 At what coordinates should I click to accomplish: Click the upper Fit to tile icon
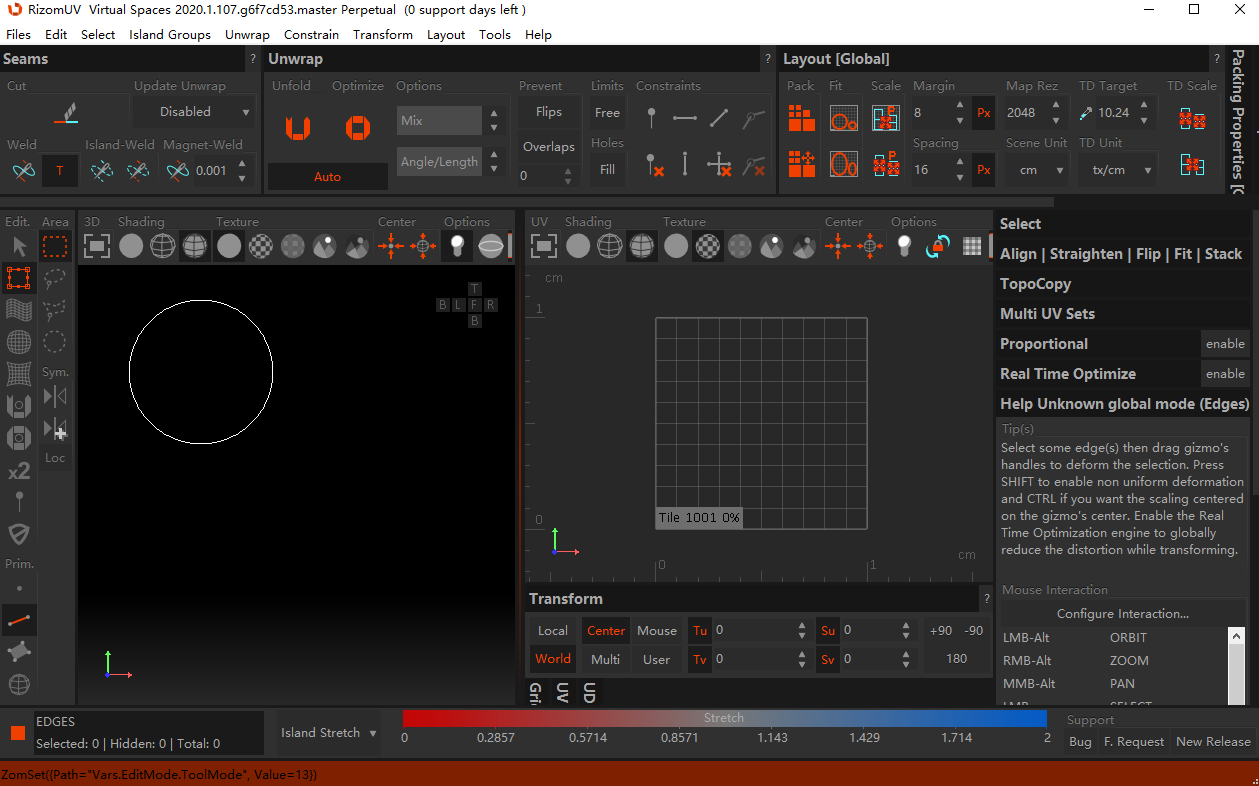point(843,118)
